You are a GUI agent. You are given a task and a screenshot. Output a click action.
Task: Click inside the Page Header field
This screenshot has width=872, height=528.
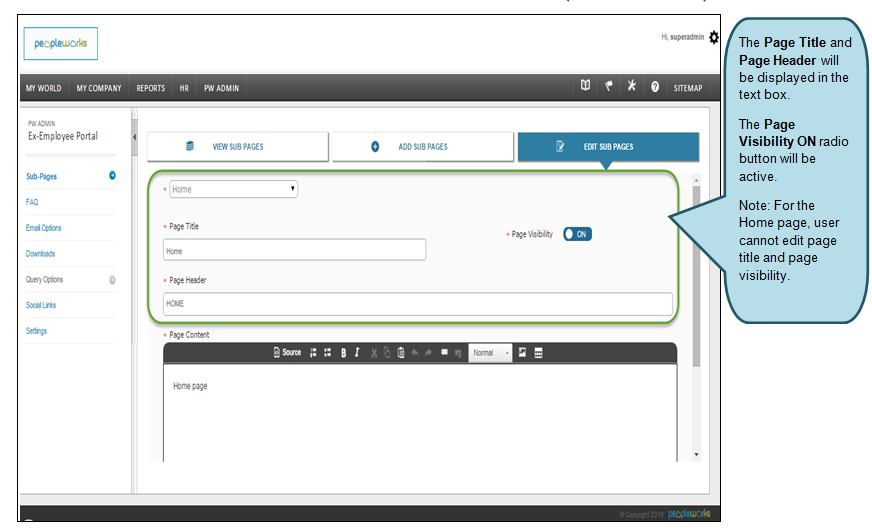tap(418, 304)
